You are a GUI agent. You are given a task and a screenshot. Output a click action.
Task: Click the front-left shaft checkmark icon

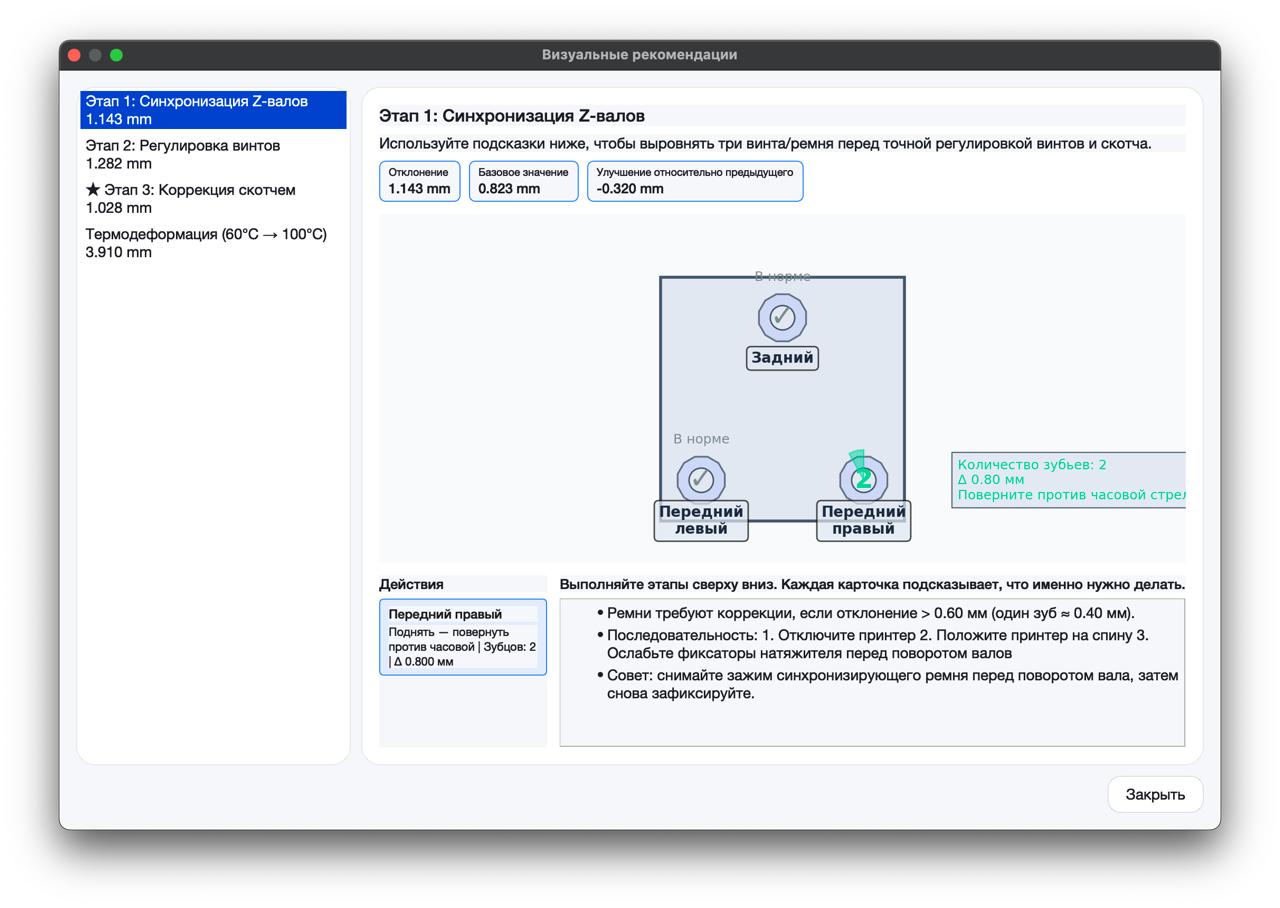701,480
